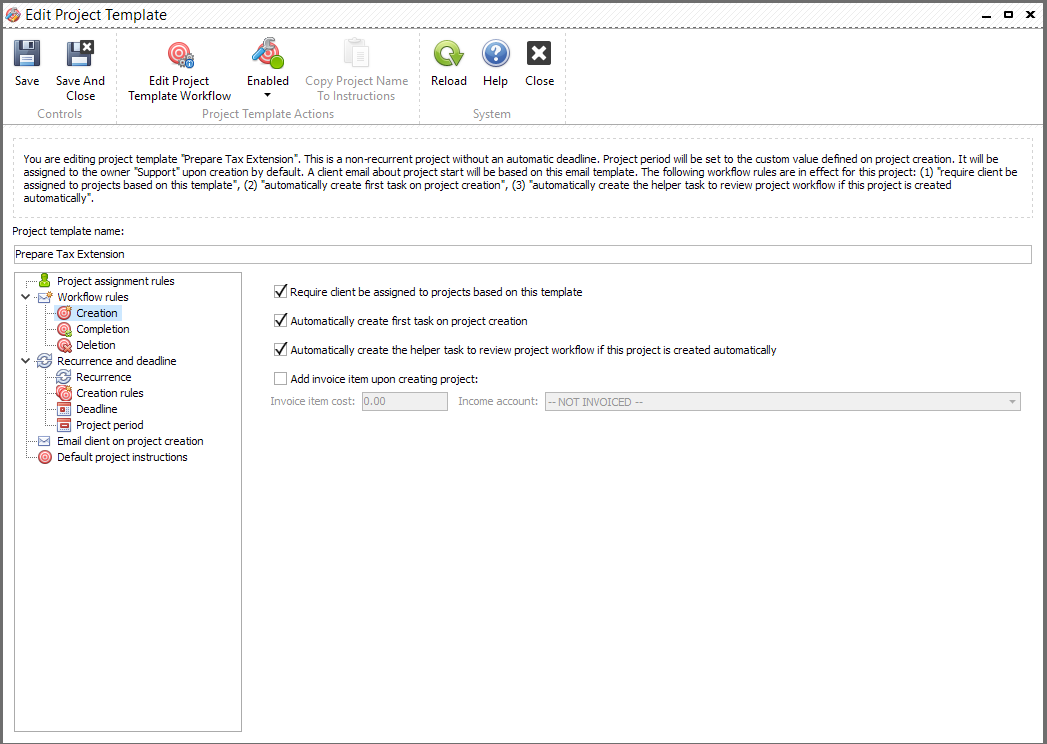Select the Project period tree item
This screenshot has width=1047, height=744.
tap(110, 425)
